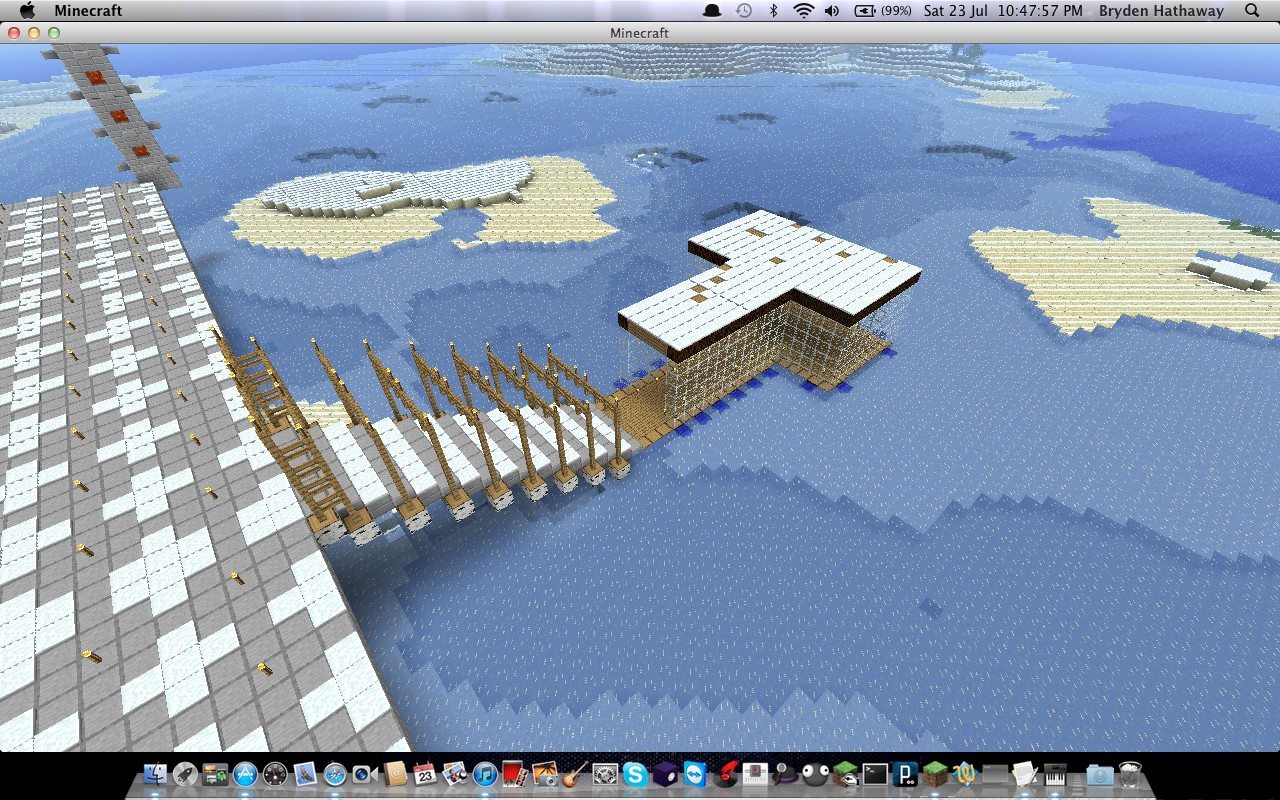Adjust the Volume control in the menu bar
This screenshot has width=1280, height=800.
(x=833, y=11)
